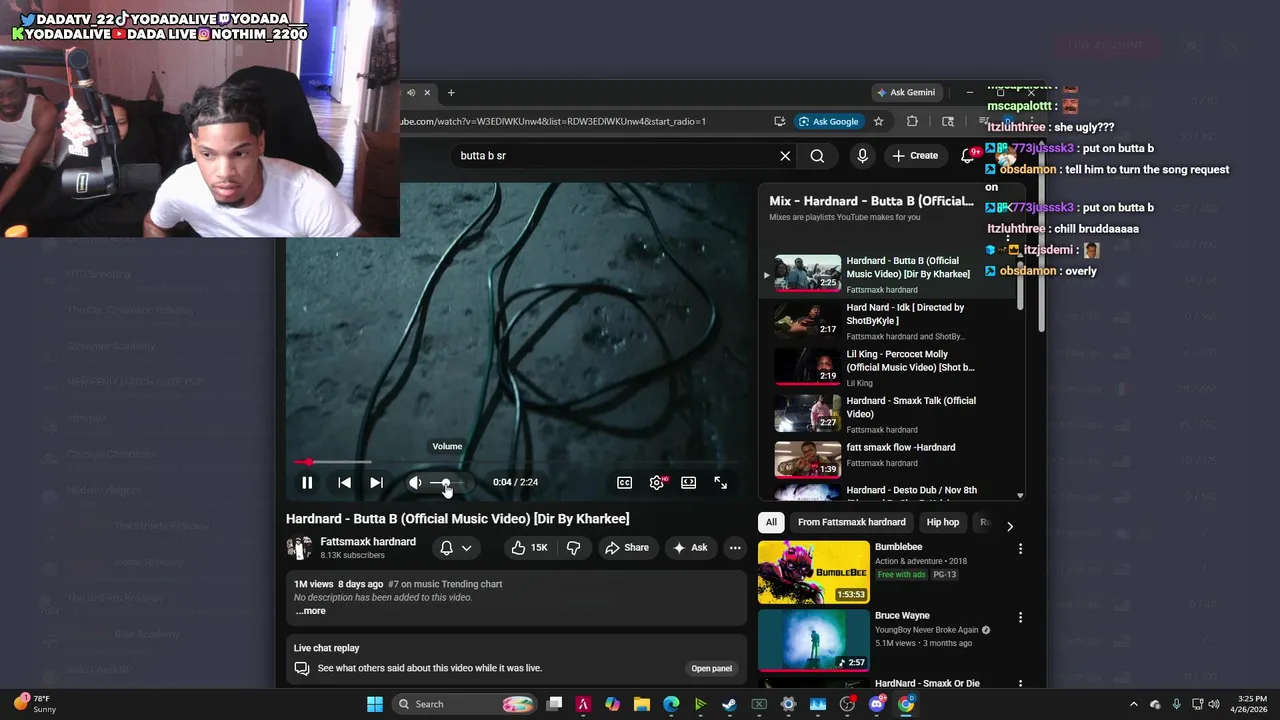Like the video with 15K thumbs up

click(x=529, y=548)
